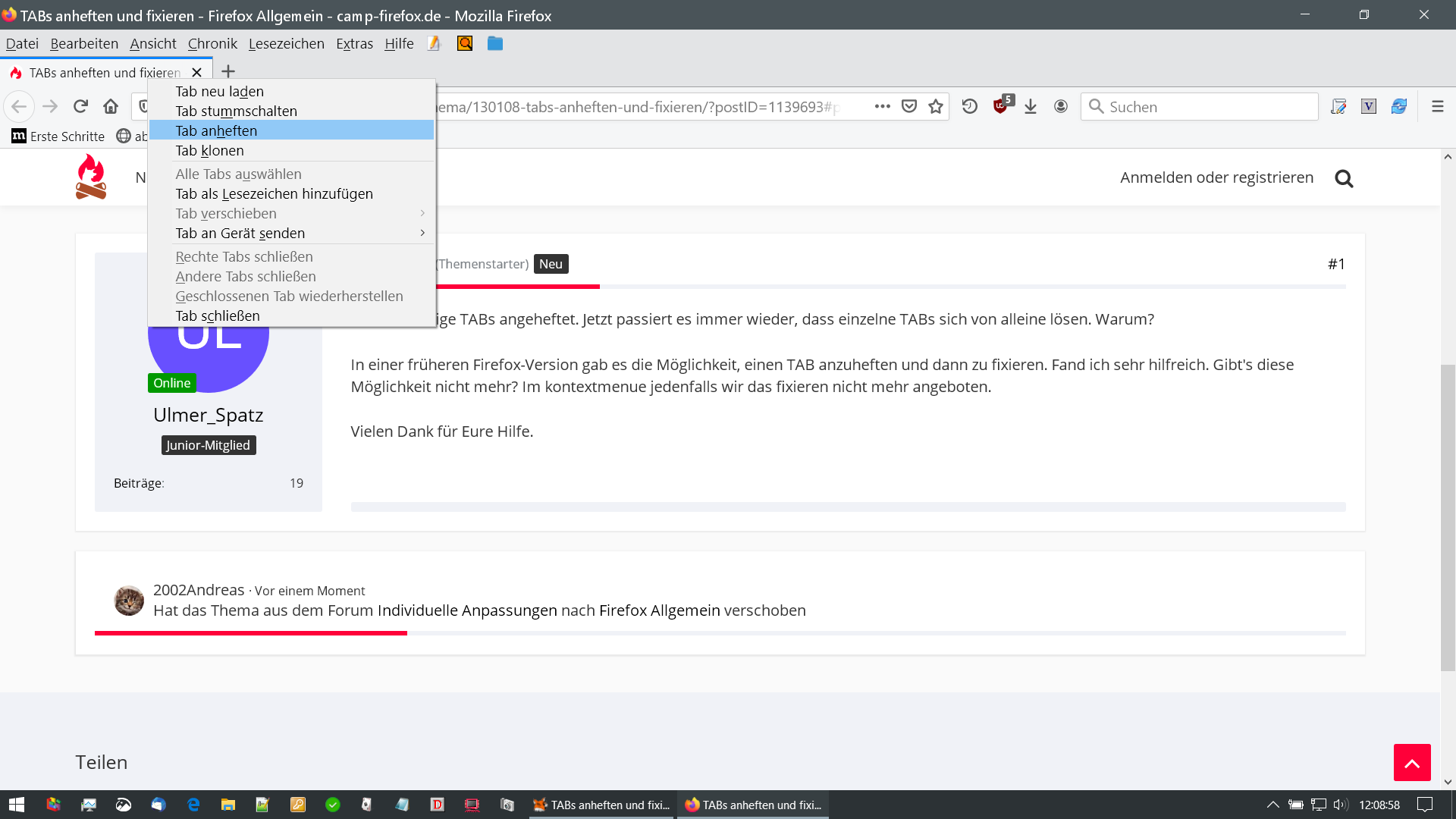Save page to Pocket icon

909,106
